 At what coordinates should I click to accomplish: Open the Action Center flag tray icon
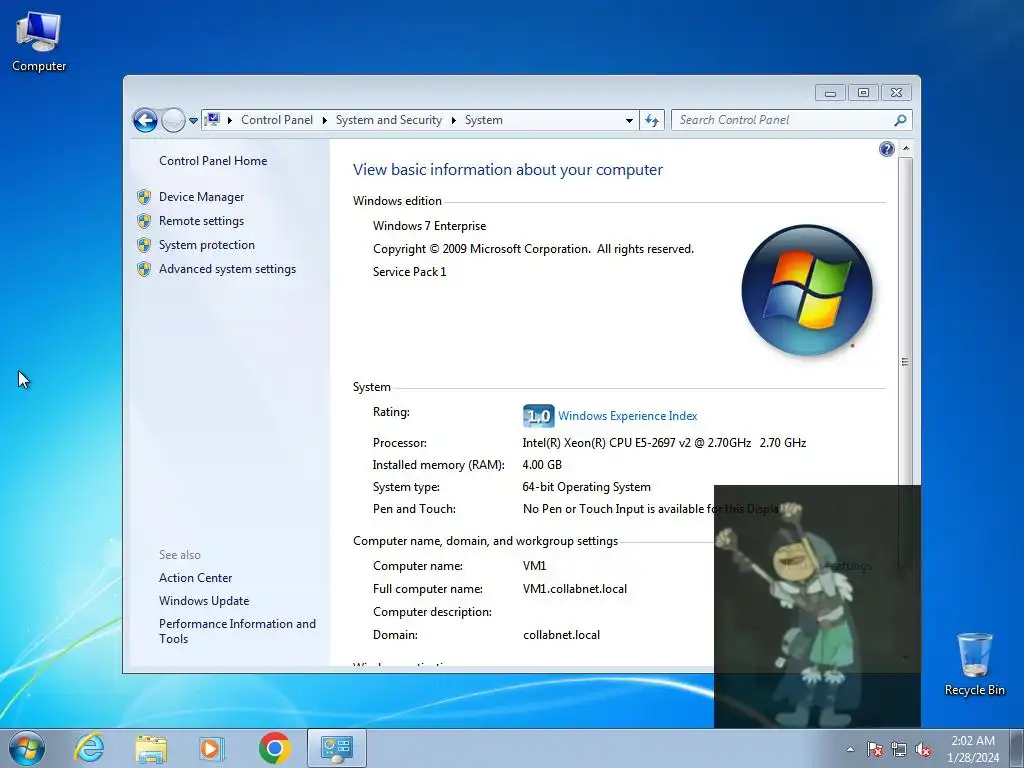click(875, 750)
